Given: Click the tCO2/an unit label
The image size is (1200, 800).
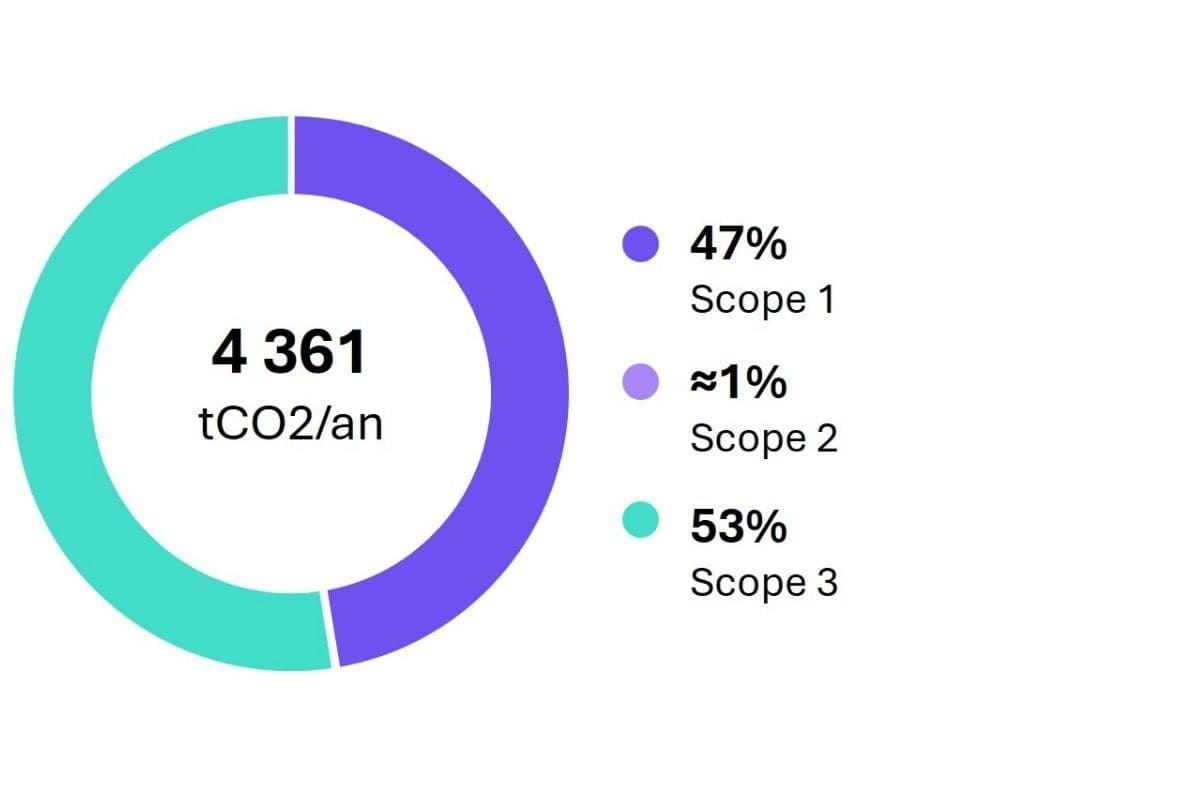Looking at the screenshot, I should click(290, 424).
